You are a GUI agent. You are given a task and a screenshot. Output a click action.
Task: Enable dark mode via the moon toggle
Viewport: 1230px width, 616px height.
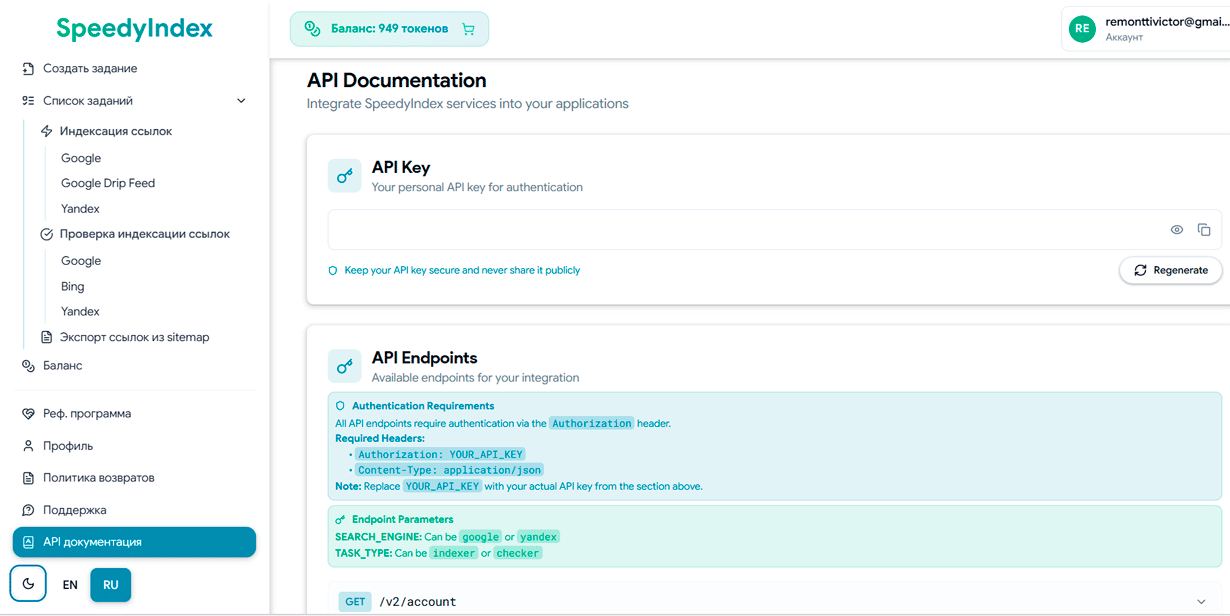pos(27,583)
